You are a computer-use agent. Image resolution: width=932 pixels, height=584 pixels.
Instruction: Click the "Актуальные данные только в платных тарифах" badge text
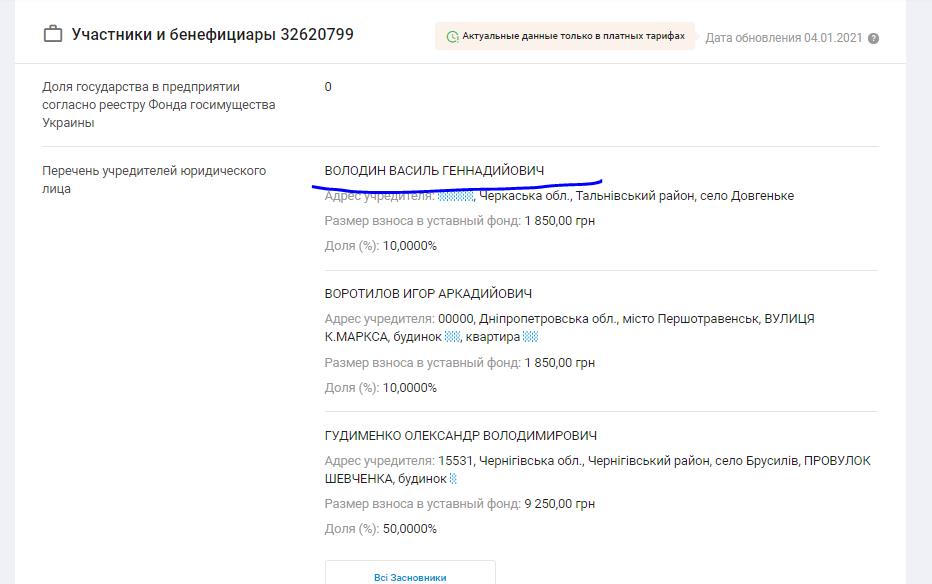click(x=573, y=36)
